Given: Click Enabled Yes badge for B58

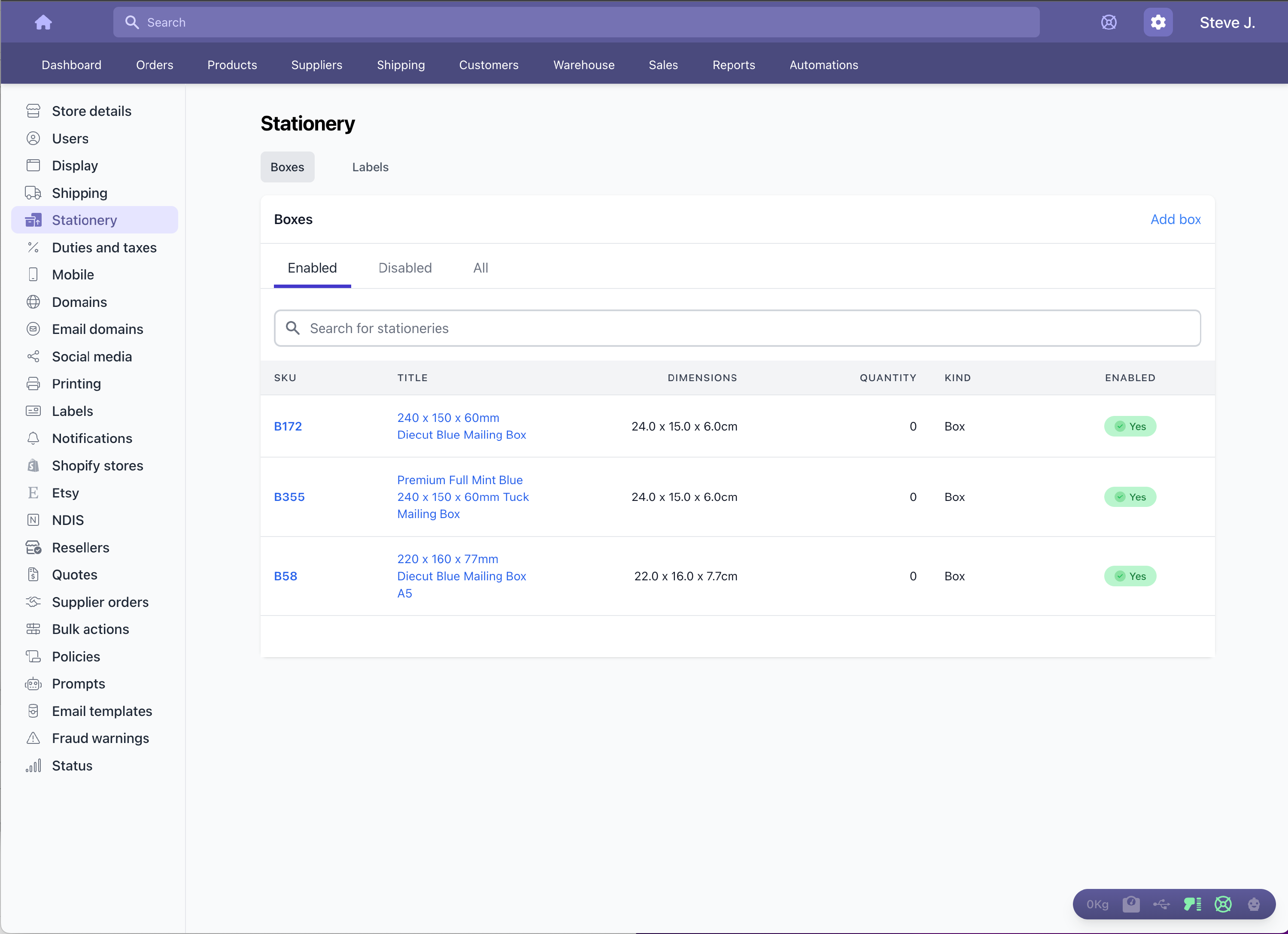Looking at the screenshot, I should coord(1130,576).
